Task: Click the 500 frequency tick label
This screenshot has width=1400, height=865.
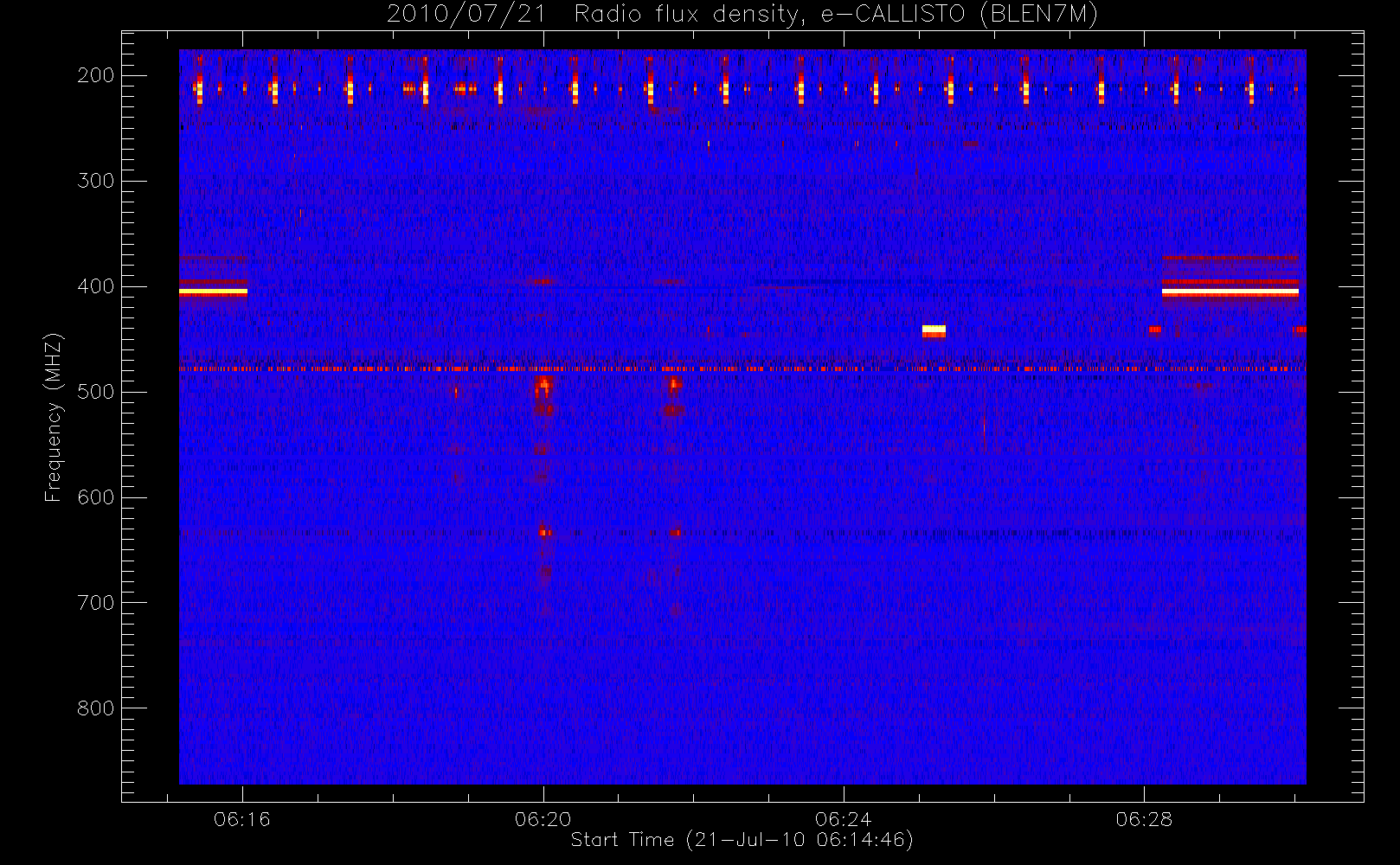Action: 95,393
